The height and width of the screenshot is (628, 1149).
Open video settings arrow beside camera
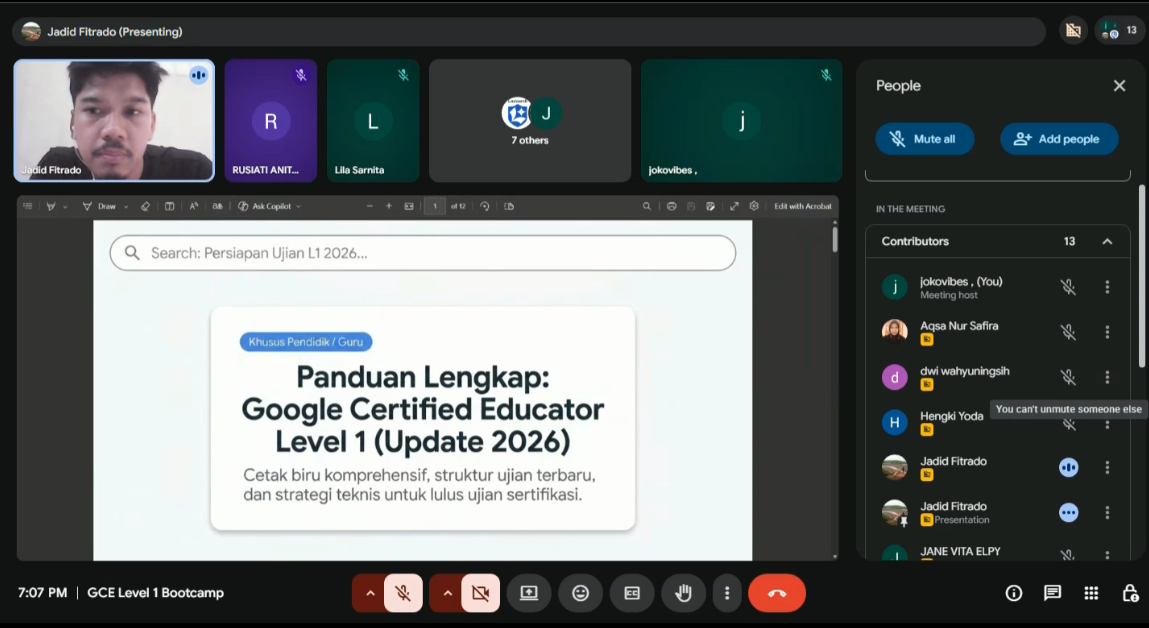pos(447,593)
